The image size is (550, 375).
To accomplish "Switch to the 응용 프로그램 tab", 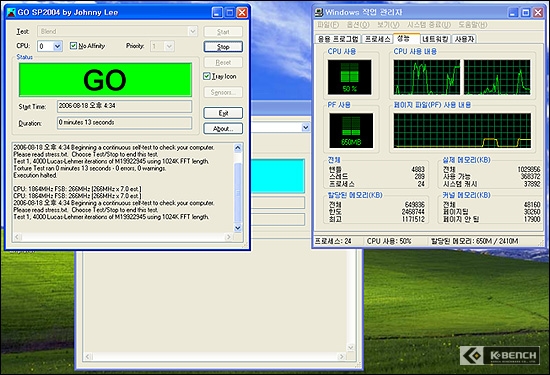I will click(338, 39).
